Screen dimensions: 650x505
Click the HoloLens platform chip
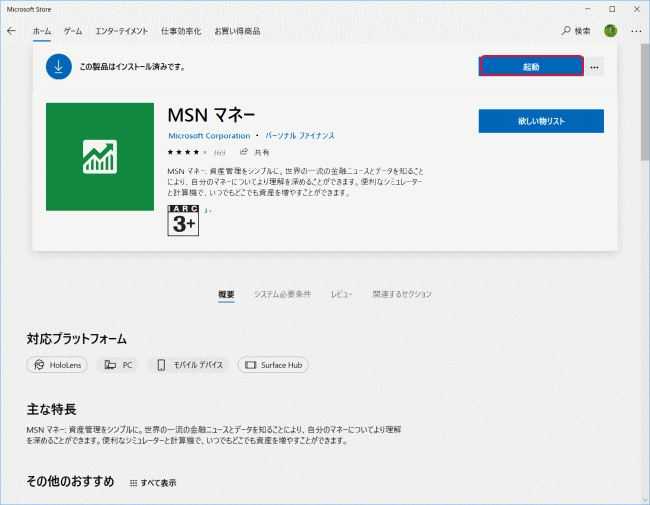[57, 365]
